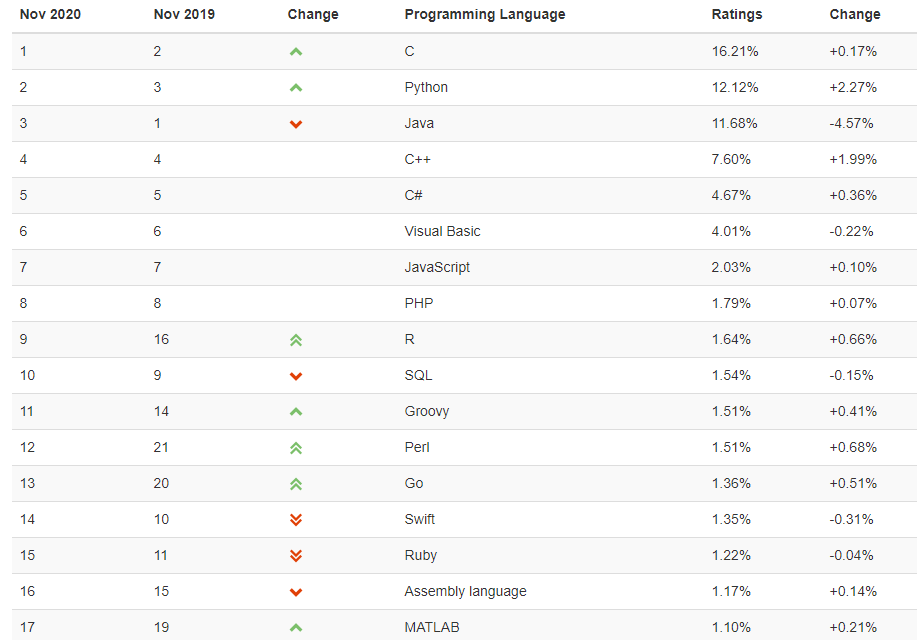Viewport: 917px width, 640px height.
Task: Click the green up arrow in Python row
Action: point(296,88)
